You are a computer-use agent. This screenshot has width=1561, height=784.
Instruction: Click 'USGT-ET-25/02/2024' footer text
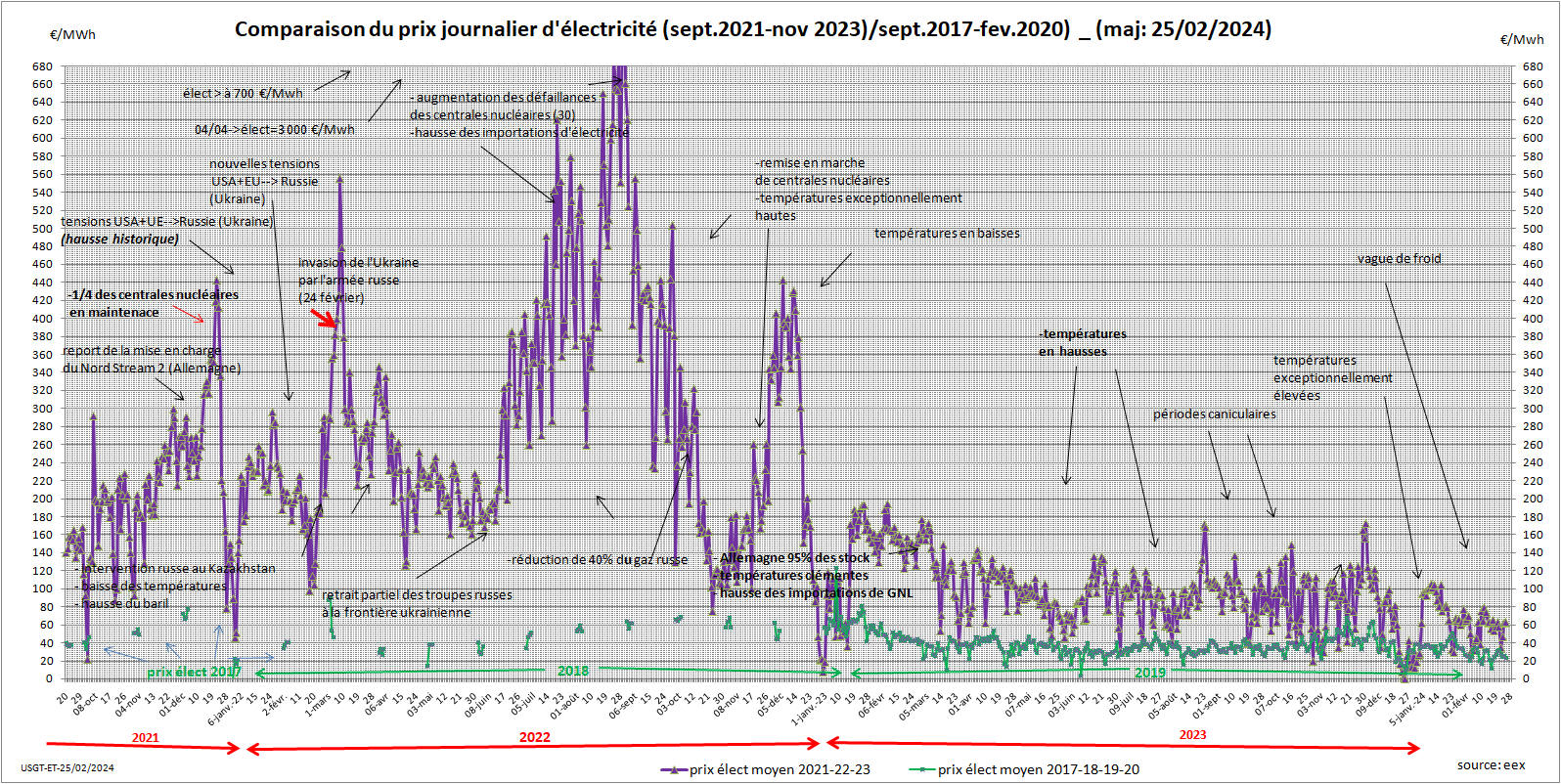[x=67, y=768]
